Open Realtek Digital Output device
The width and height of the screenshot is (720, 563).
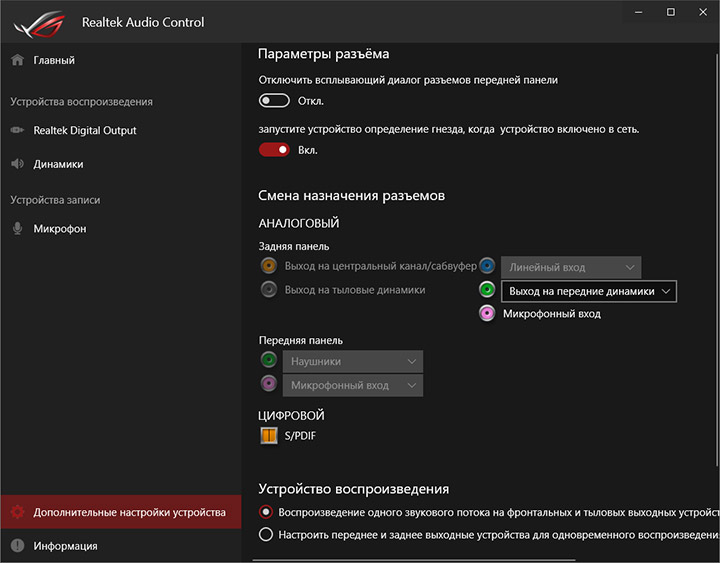pyautogui.click(x=84, y=130)
